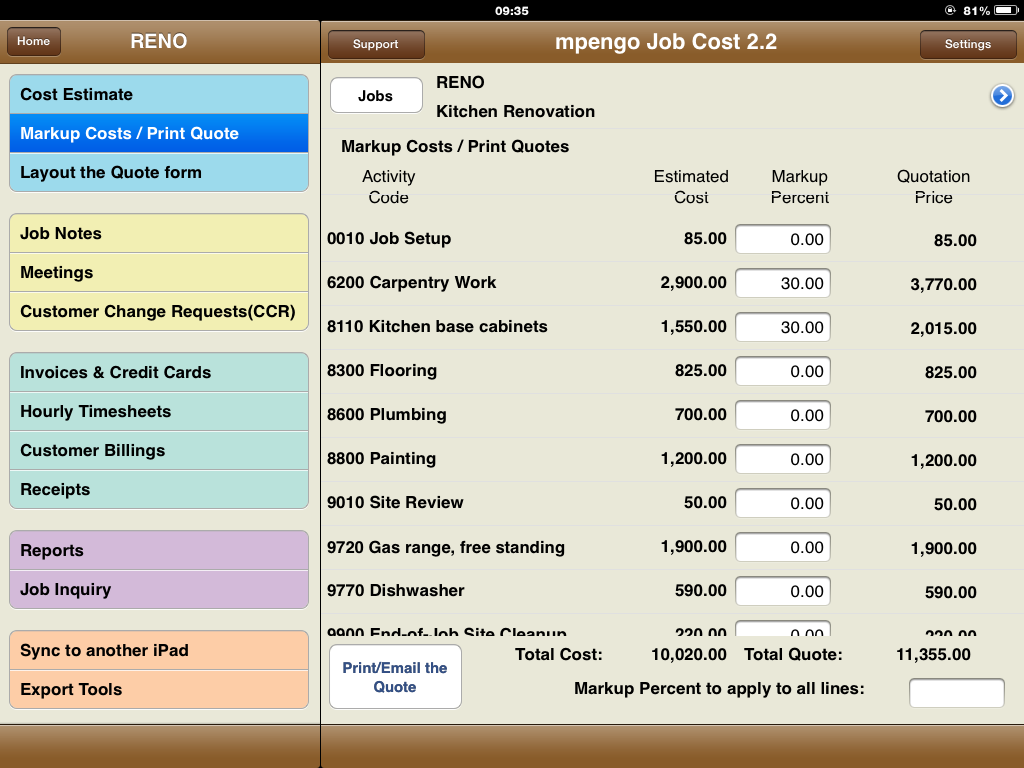Select Invoices & Credit Cards
The height and width of the screenshot is (768, 1024).
point(159,372)
